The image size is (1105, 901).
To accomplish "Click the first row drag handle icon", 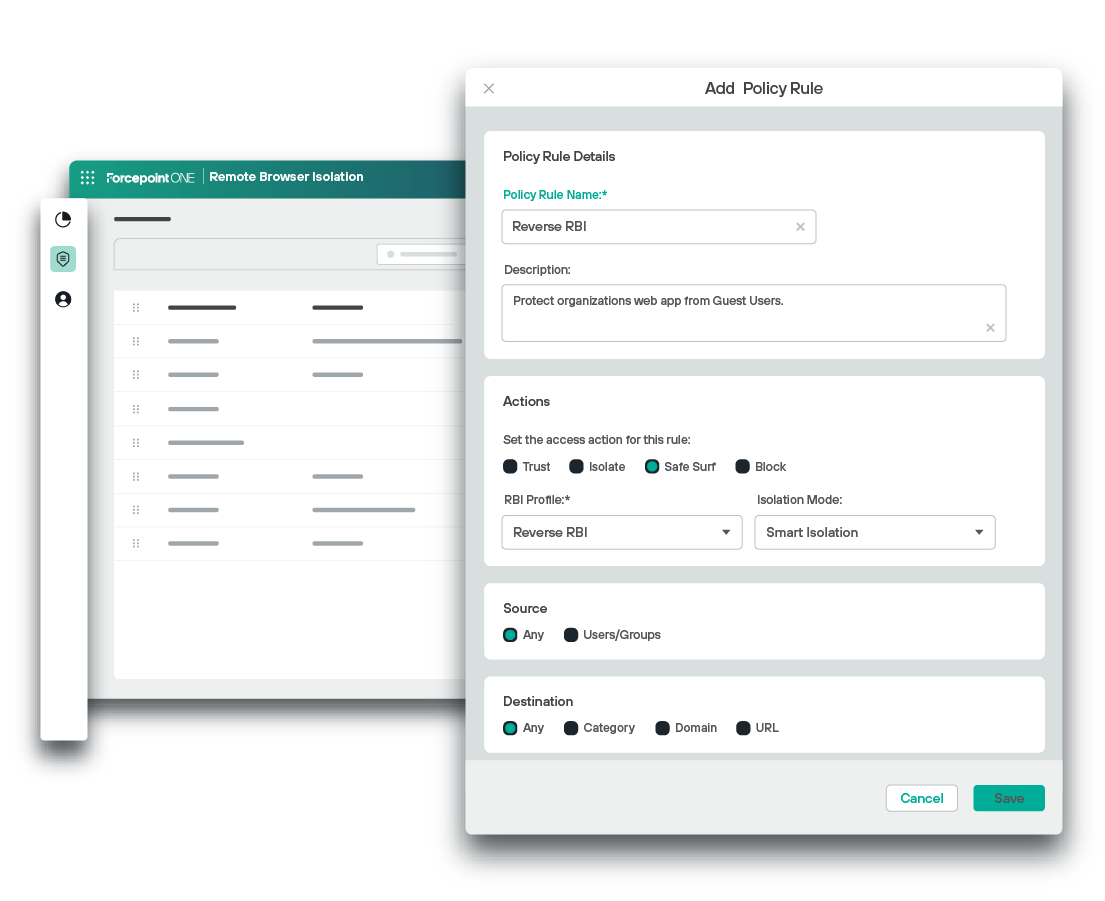I will [136, 308].
